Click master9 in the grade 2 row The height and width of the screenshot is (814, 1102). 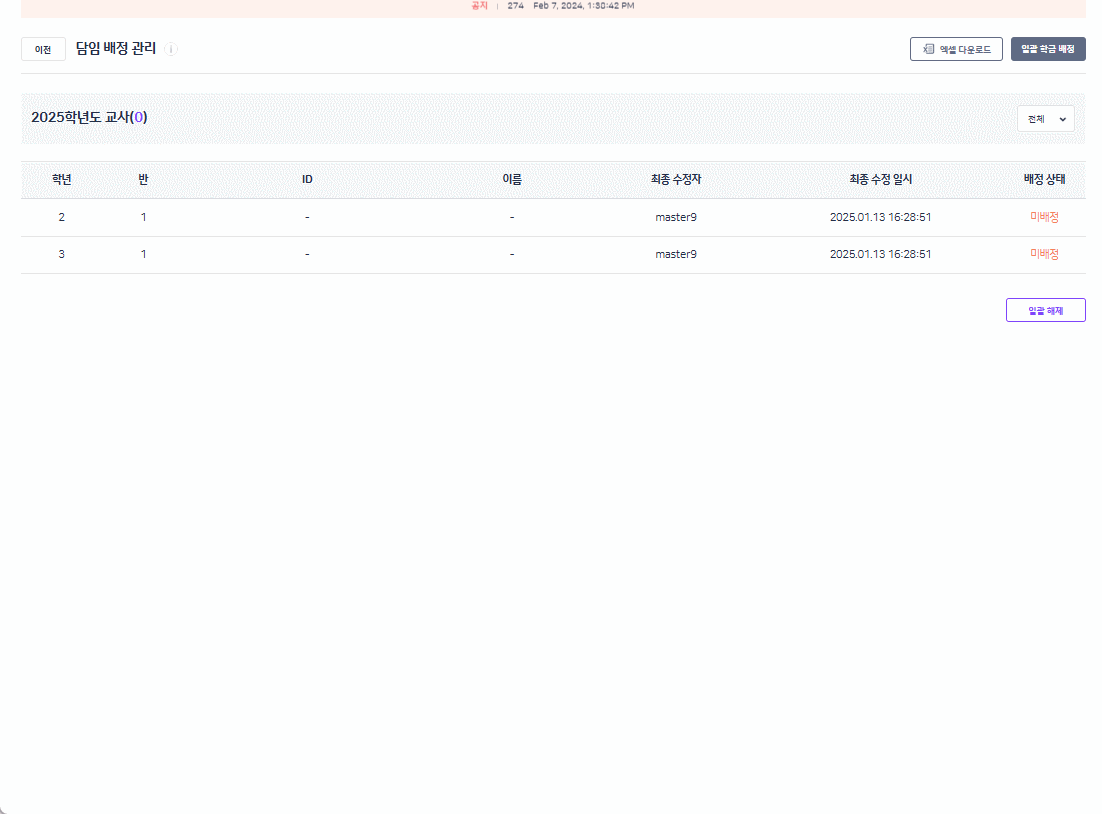tap(676, 217)
